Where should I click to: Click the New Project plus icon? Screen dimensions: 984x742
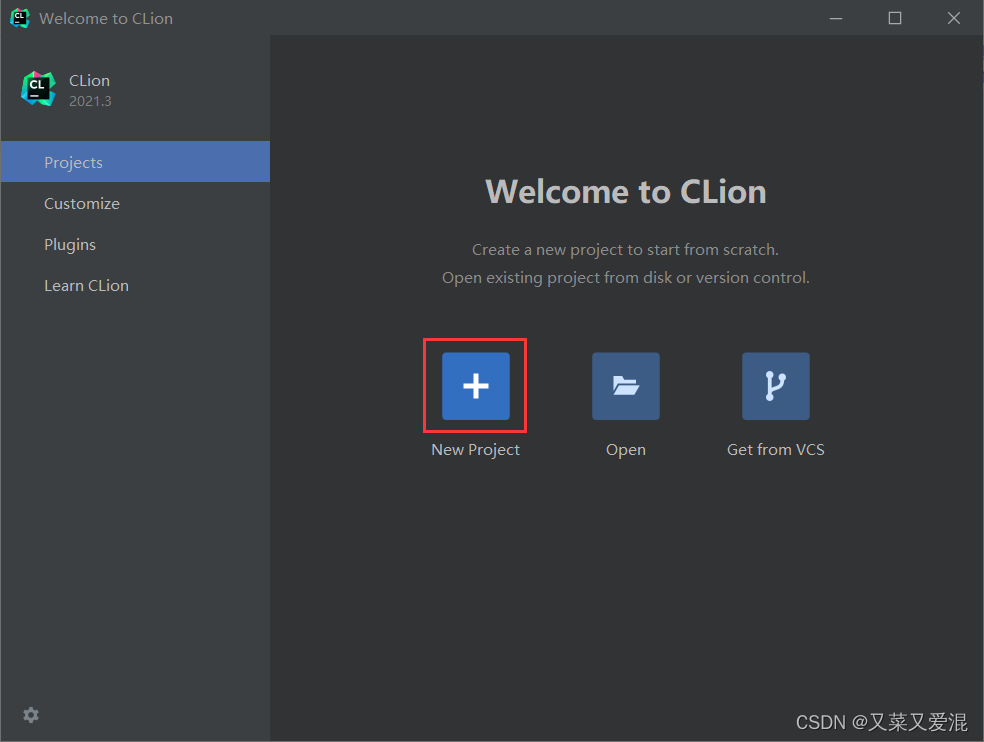coord(476,386)
